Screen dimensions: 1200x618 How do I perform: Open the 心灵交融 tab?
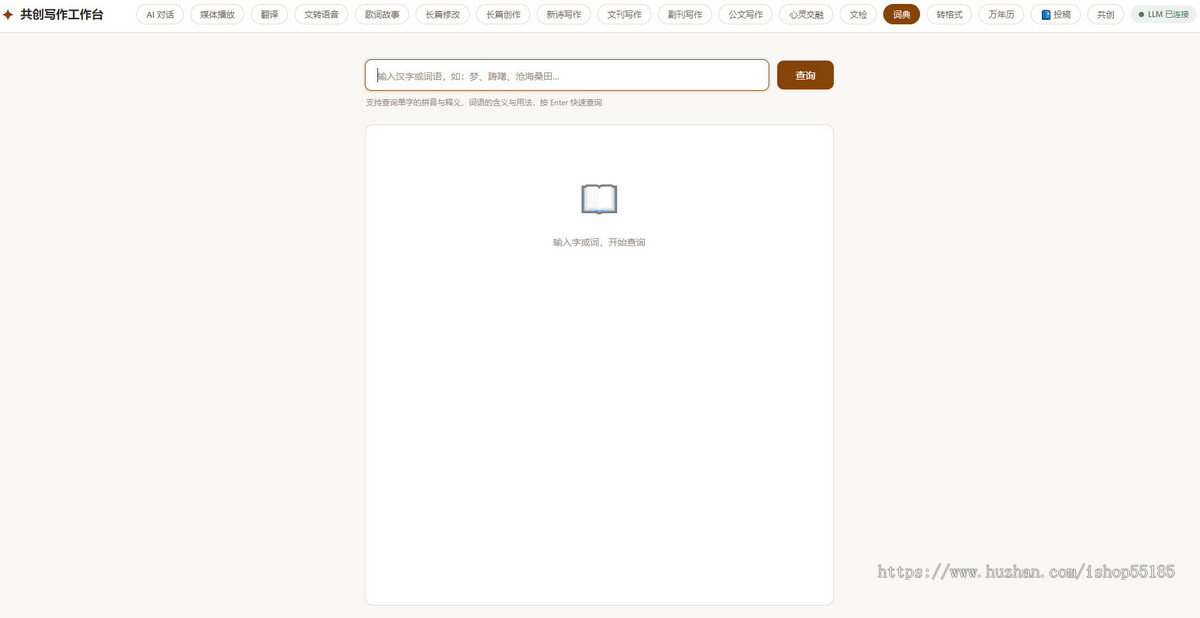(806, 15)
